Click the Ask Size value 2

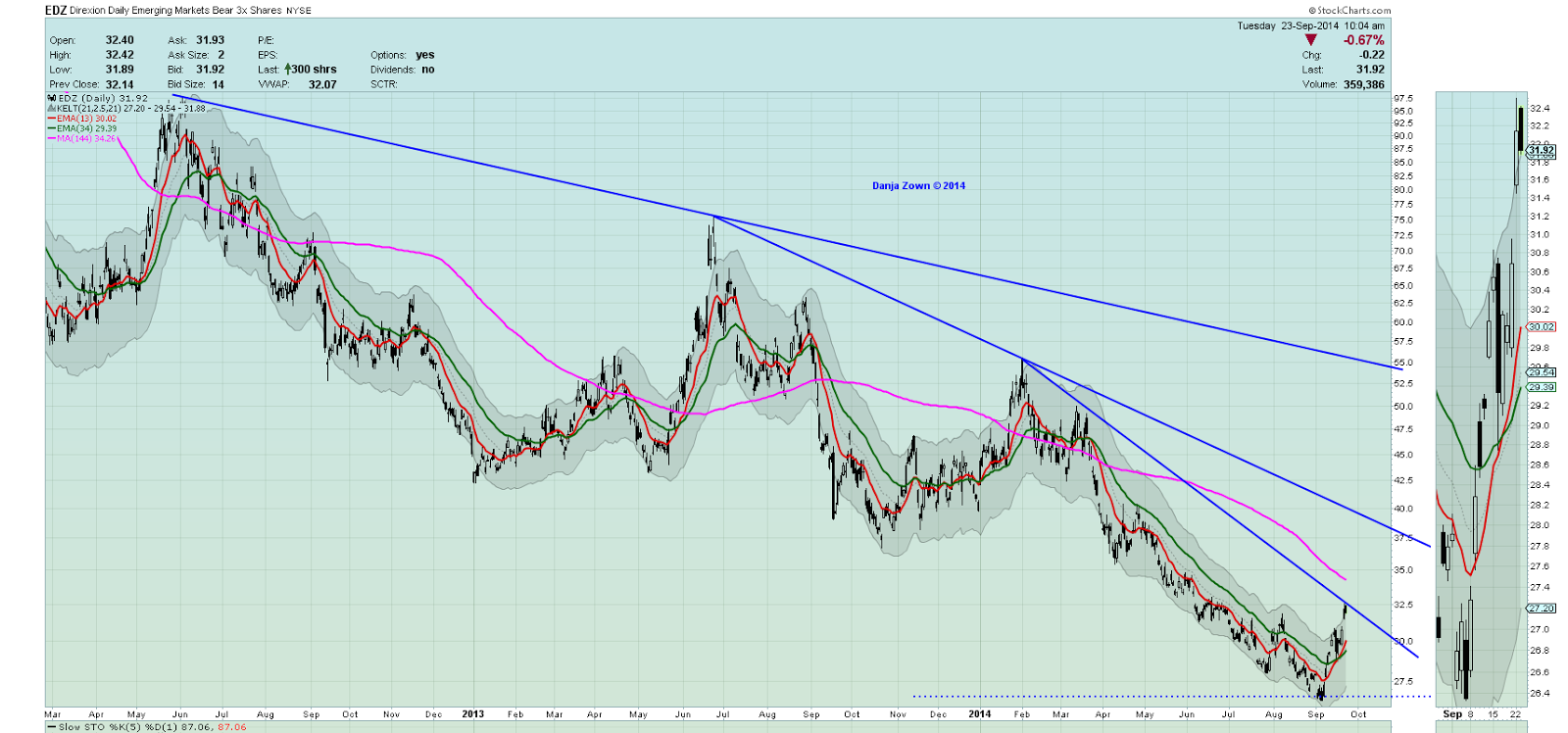pos(220,55)
